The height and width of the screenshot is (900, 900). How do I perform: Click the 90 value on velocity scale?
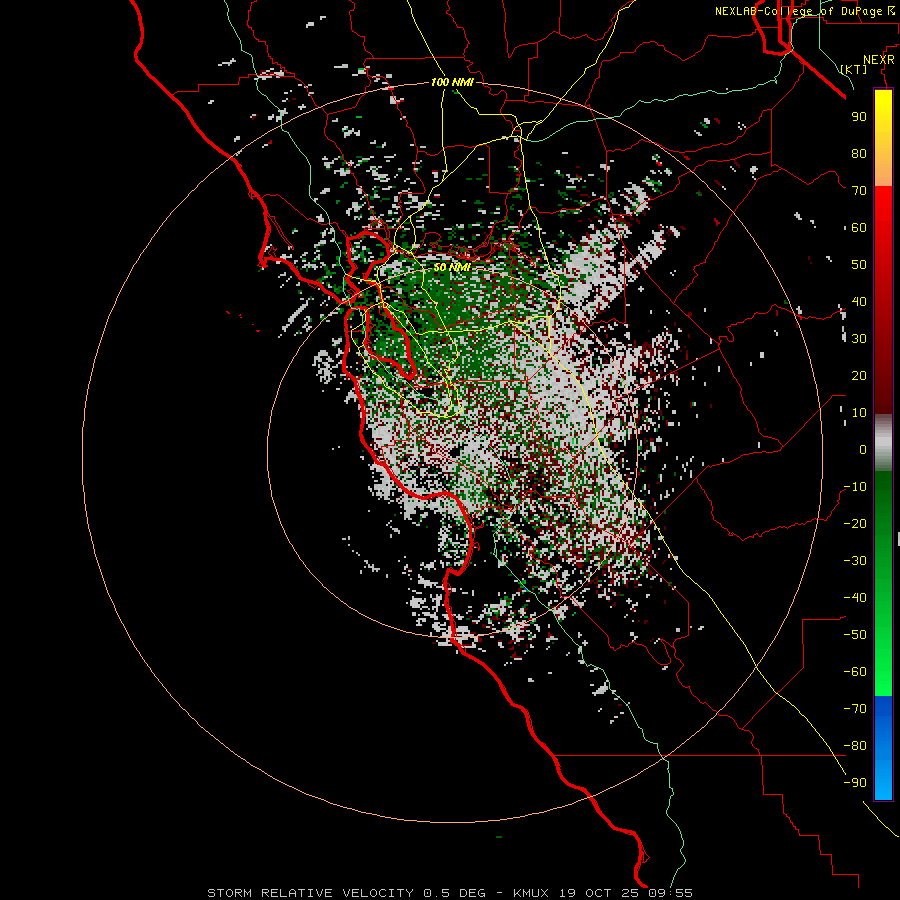click(x=859, y=117)
